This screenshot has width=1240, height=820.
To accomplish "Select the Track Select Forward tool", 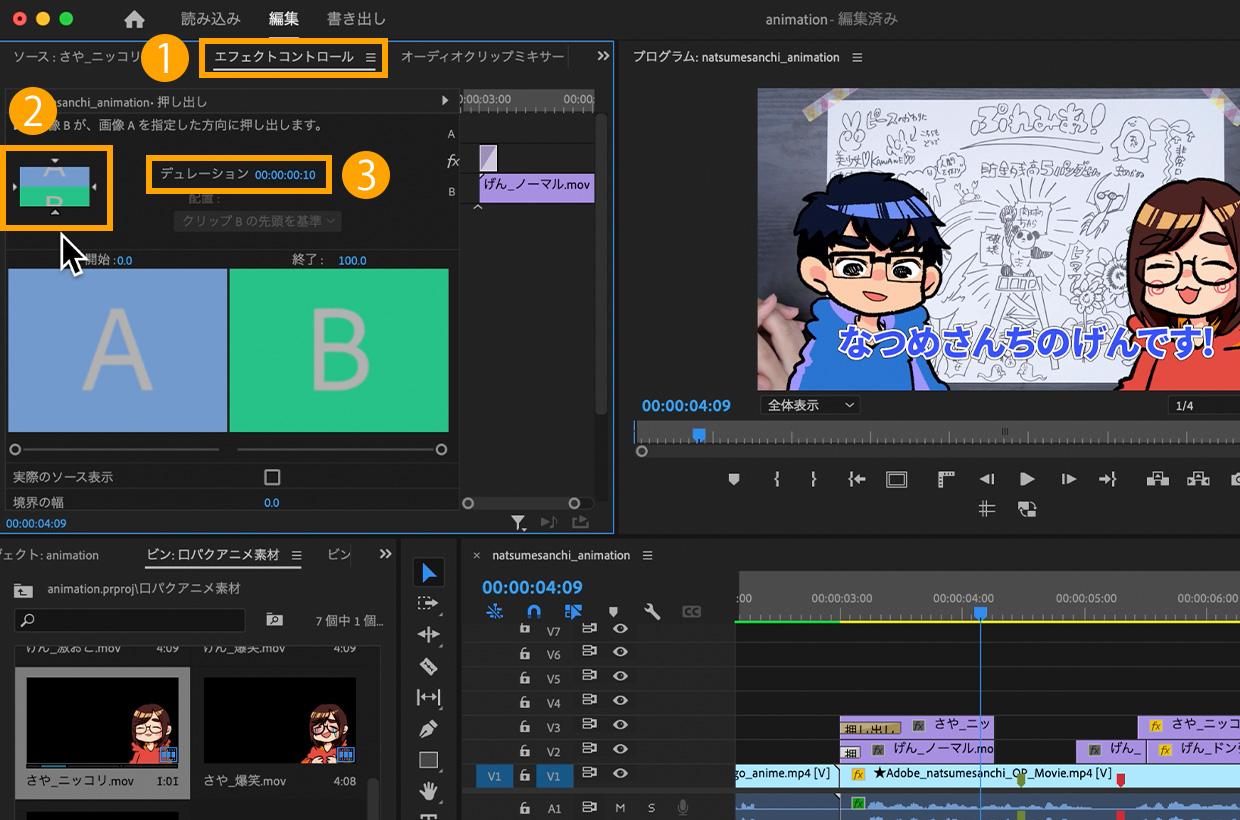I will [x=428, y=603].
